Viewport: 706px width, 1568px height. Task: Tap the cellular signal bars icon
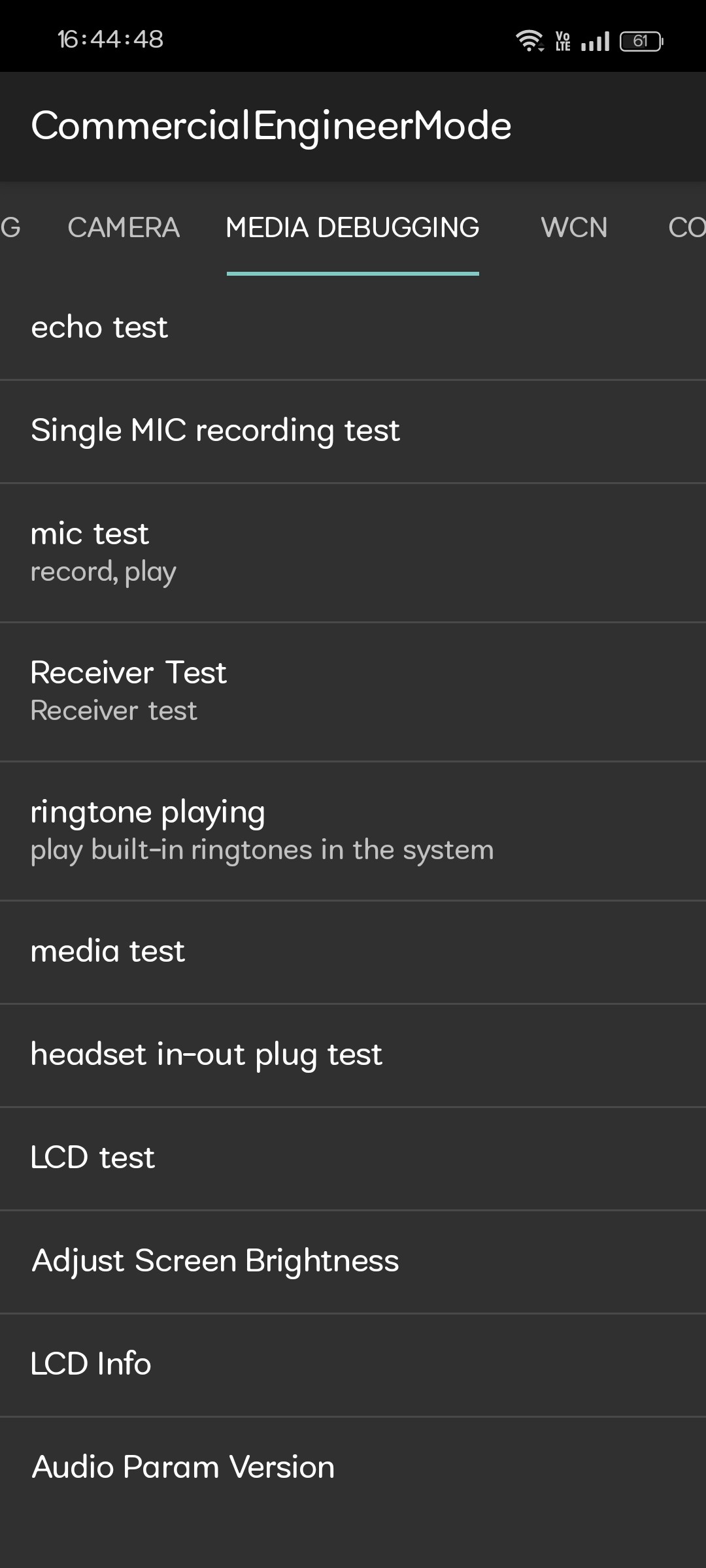point(595,41)
